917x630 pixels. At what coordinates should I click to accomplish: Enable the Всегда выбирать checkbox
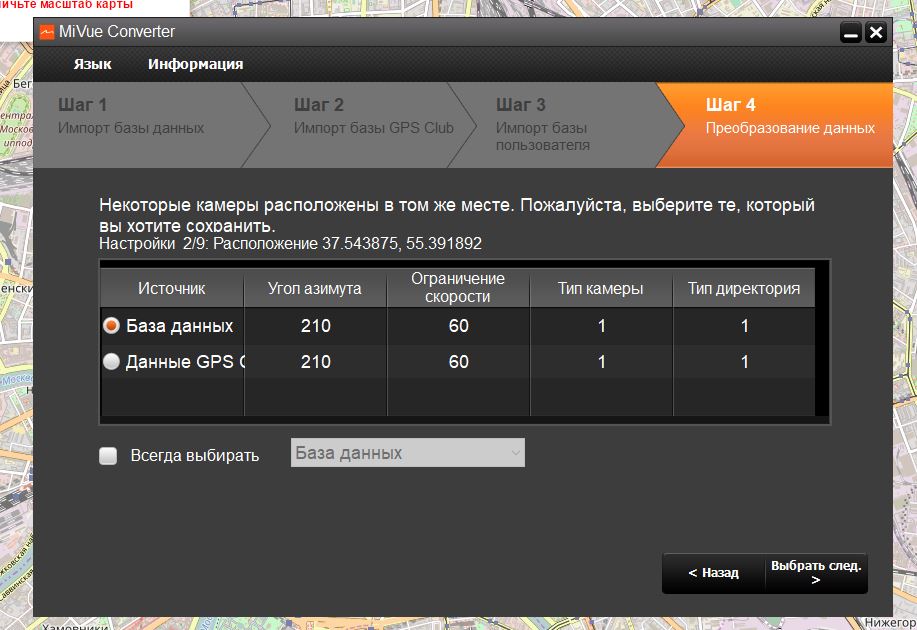[108, 456]
